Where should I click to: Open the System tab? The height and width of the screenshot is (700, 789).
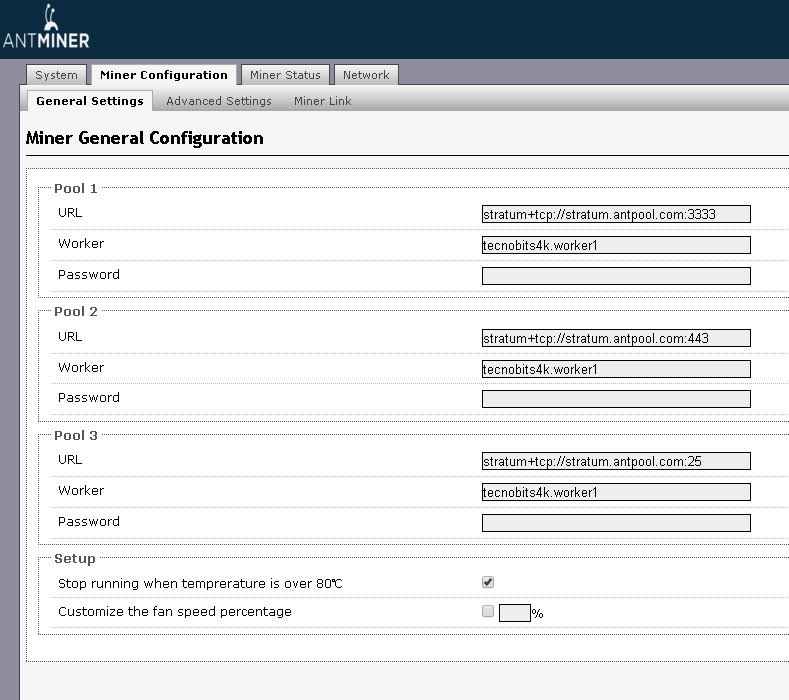(56, 74)
